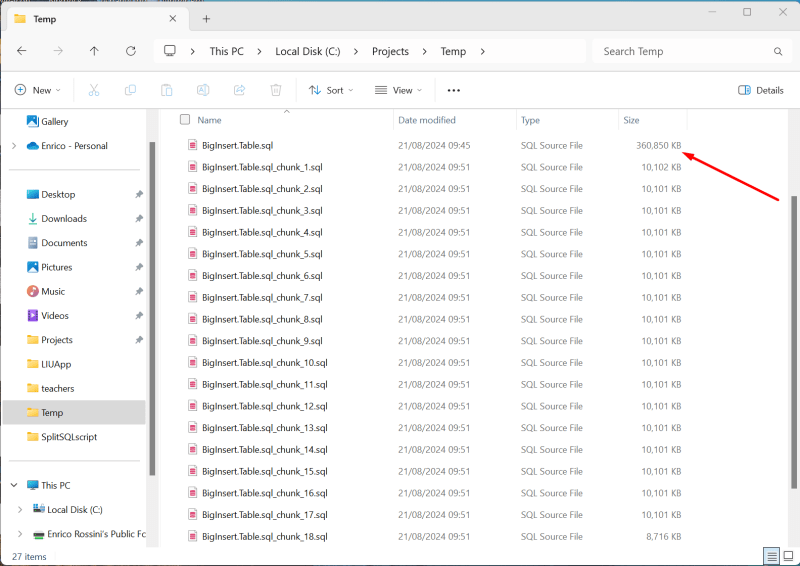Open the Sort dropdown
800x566 pixels.
coord(331,90)
